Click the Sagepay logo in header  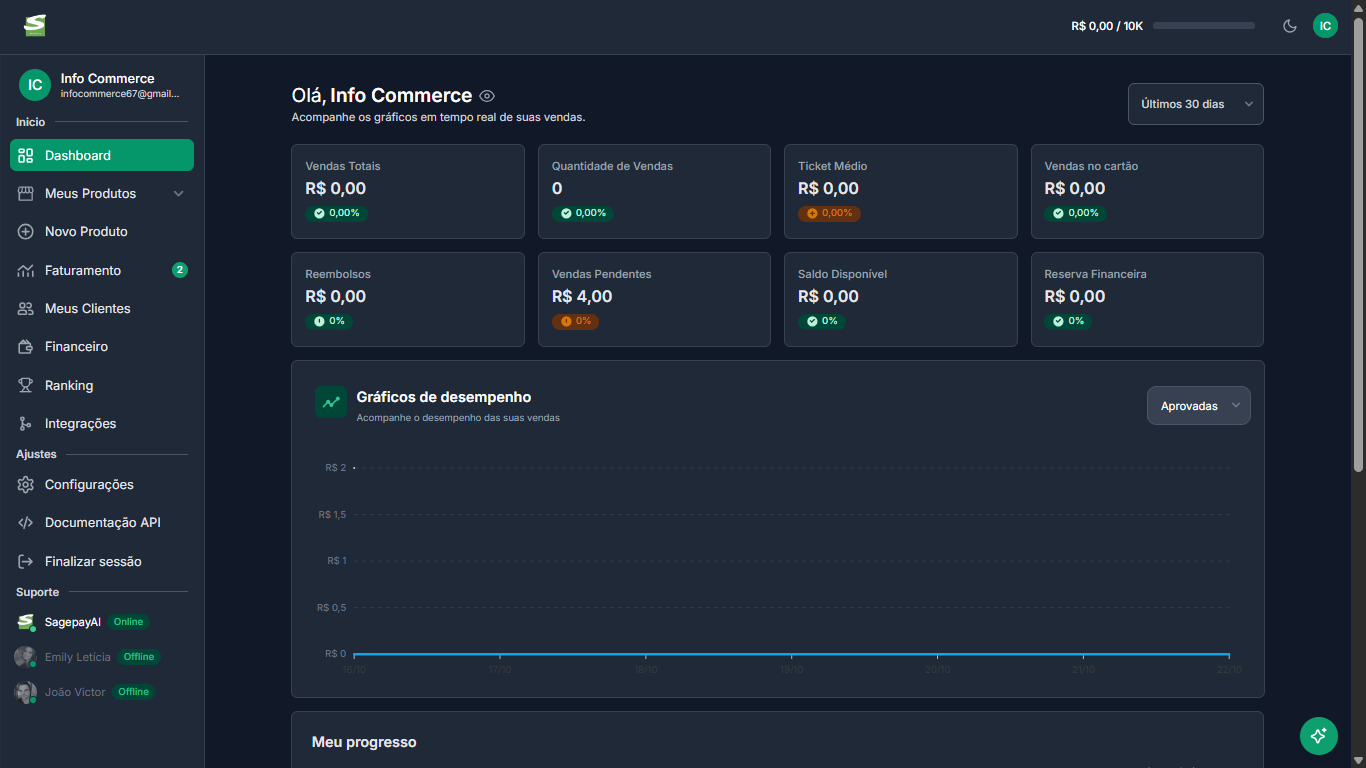click(x=35, y=26)
